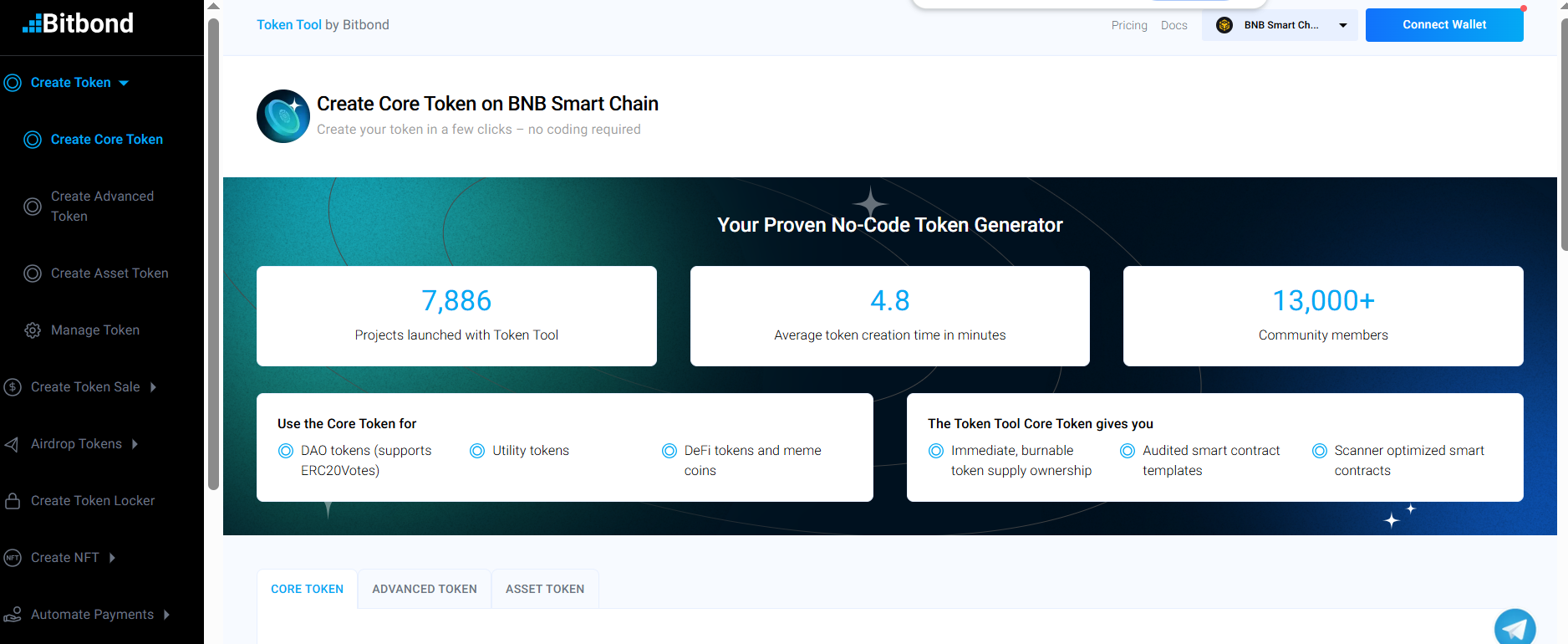Expand the Create NFT submenu arrow
1568x644 pixels.
tap(112, 558)
